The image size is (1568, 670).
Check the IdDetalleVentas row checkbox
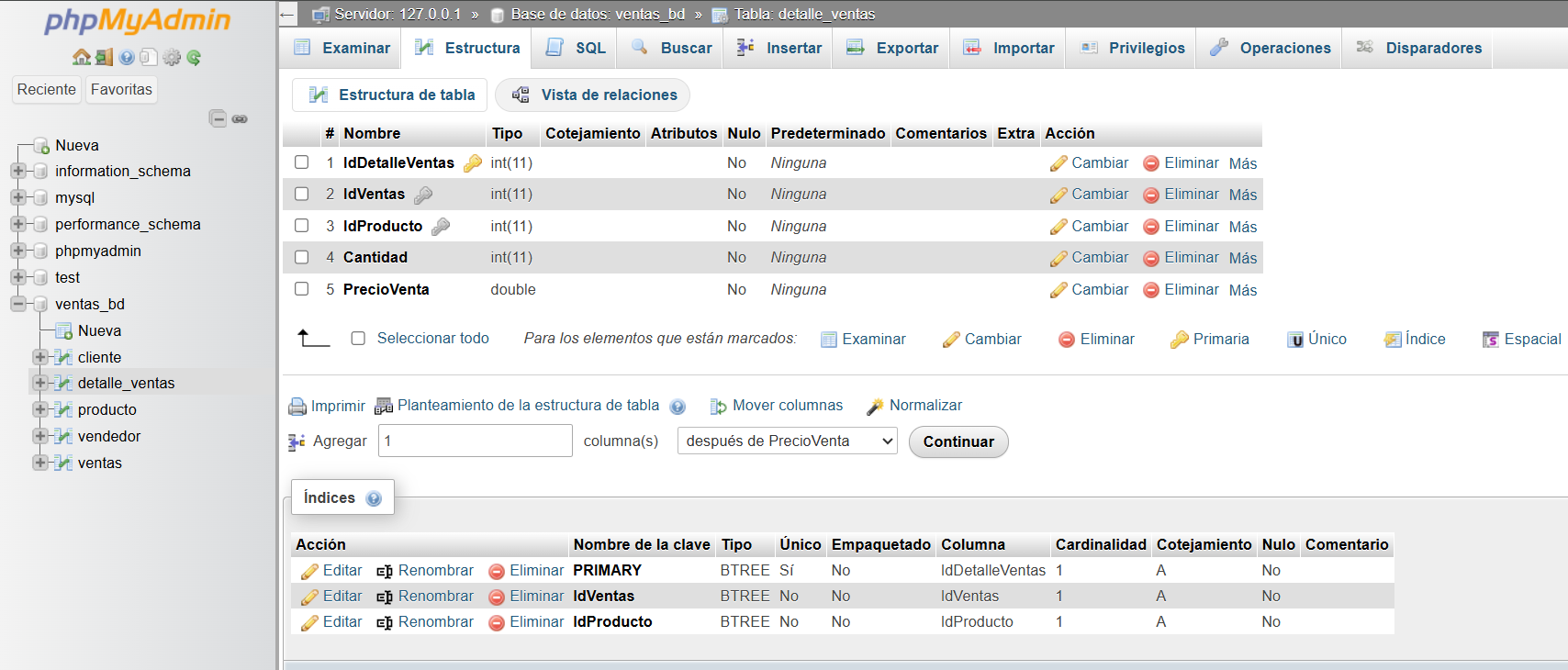(301, 162)
